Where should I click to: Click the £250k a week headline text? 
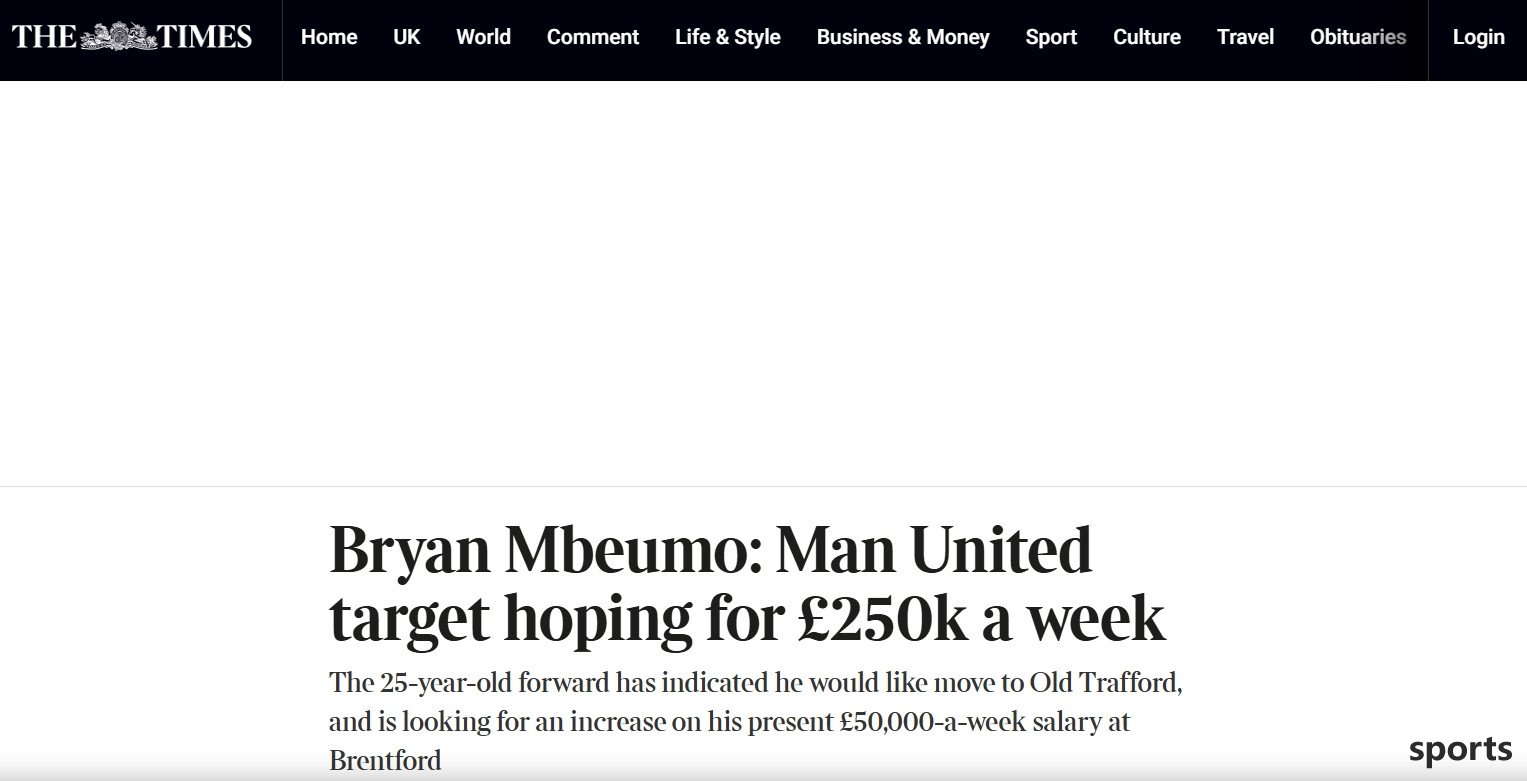[x=982, y=619]
